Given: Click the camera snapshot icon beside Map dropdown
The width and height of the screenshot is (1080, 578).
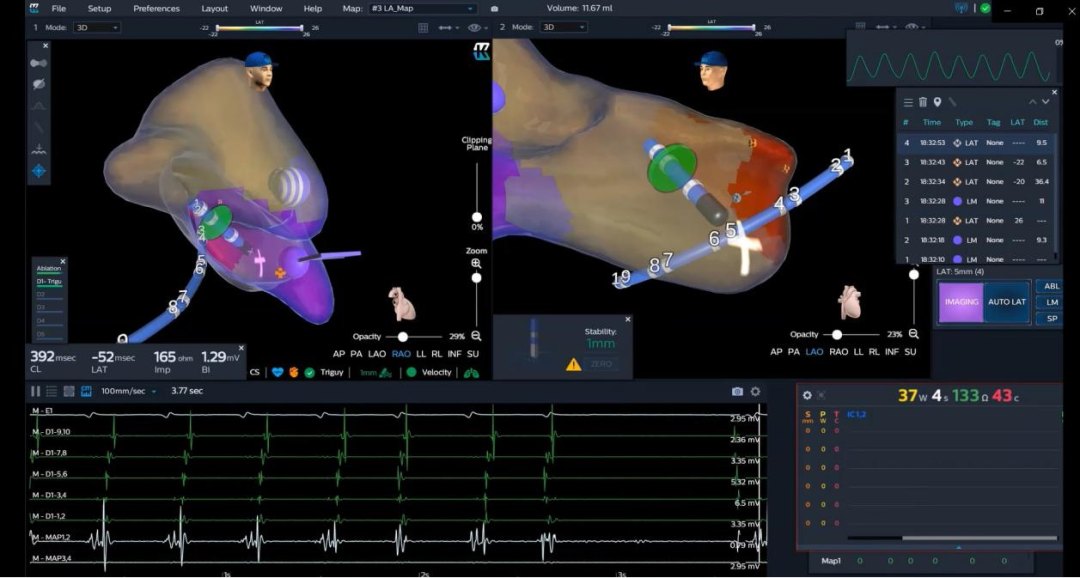Looking at the screenshot, I should 494,9.
